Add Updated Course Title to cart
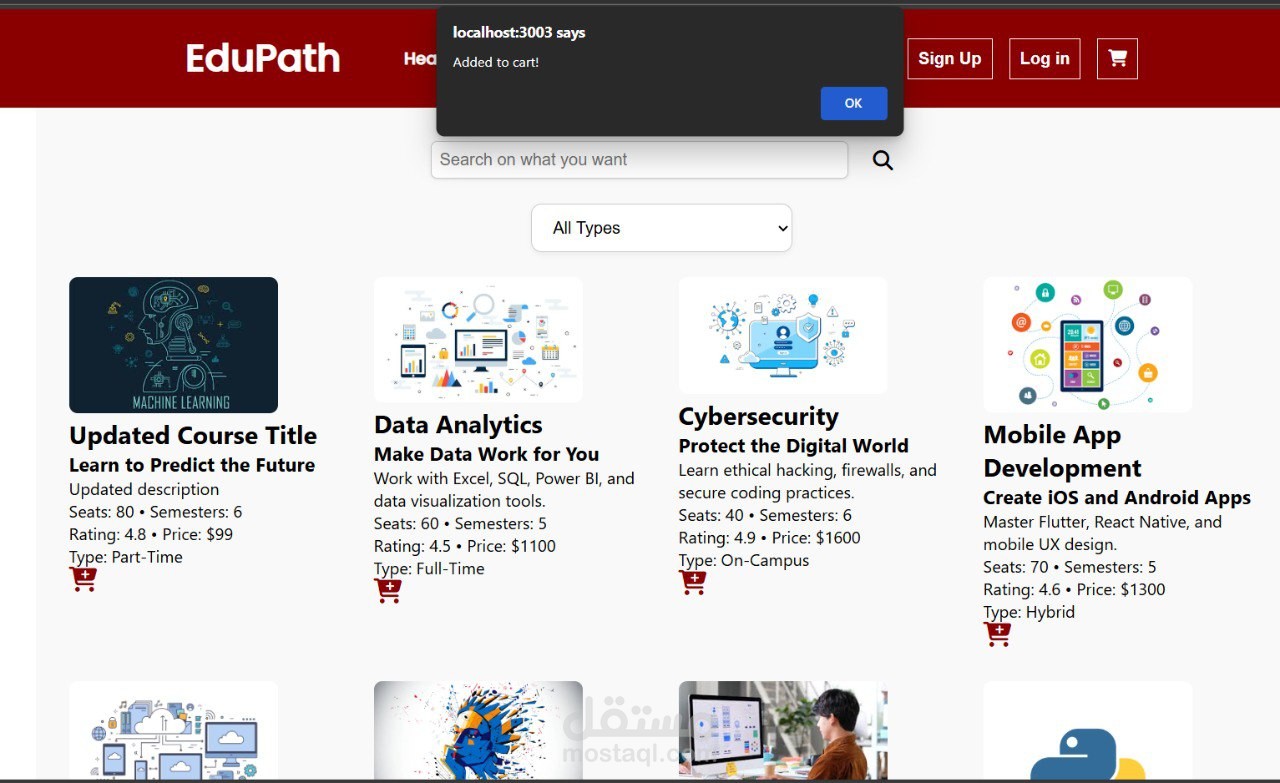Screen dimensions: 1280x783 [83, 579]
